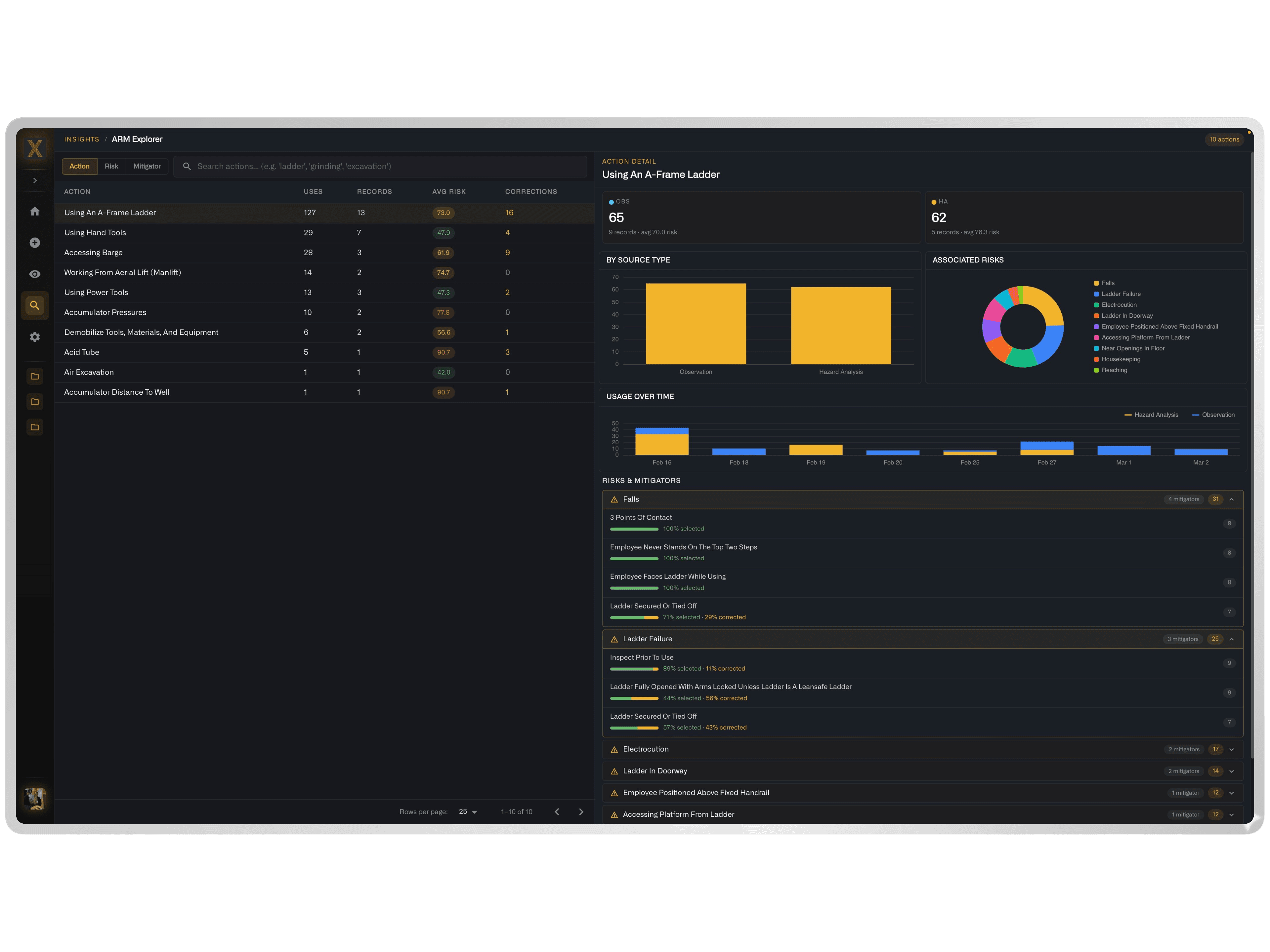The image size is (1270, 952).
Task: Click the Feb 16 bar in usage chart
Action: 661,441
